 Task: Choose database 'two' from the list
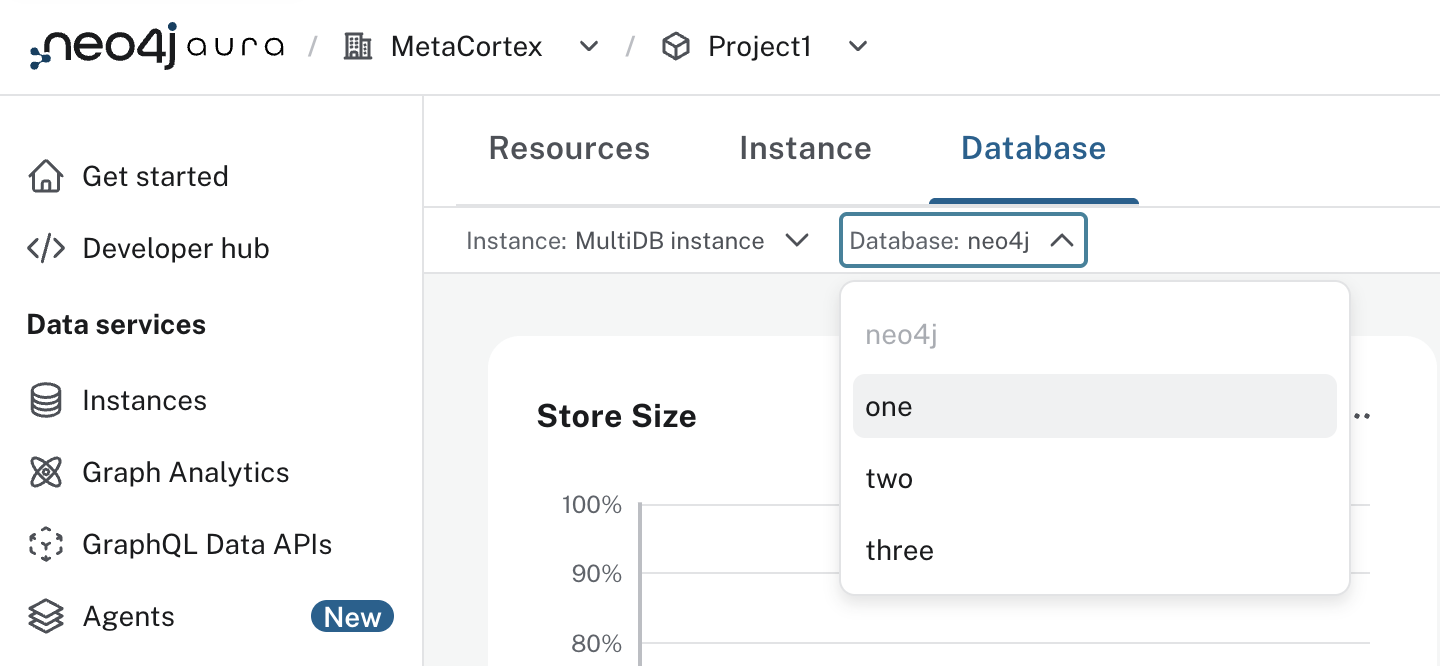tap(1095, 478)
